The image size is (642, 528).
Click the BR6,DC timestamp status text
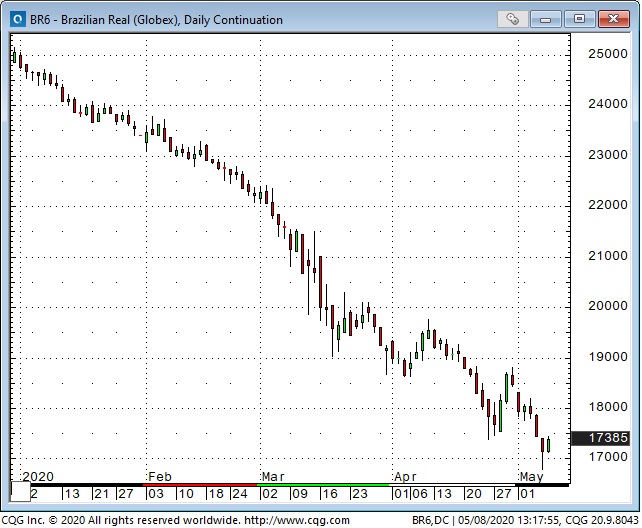tap(525, 520)
